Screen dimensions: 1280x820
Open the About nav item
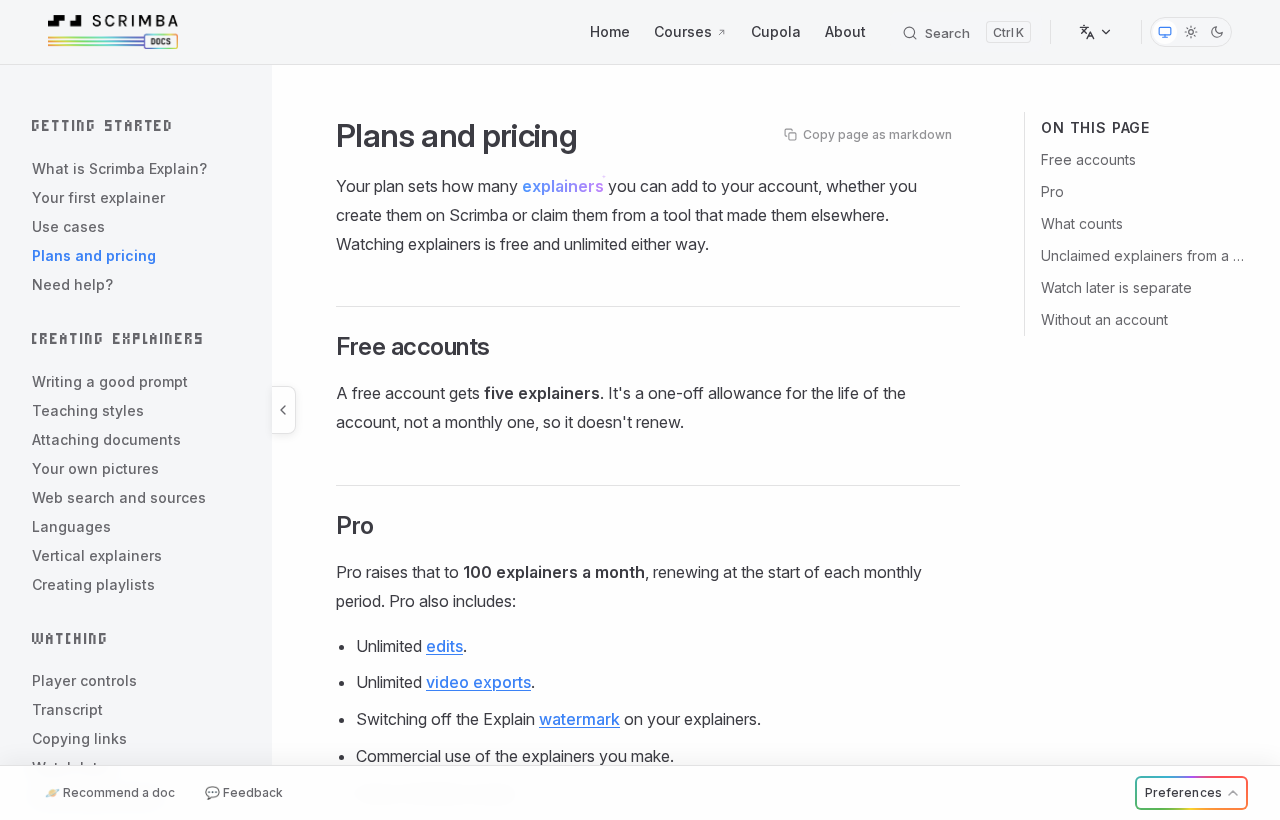[845, 32]
